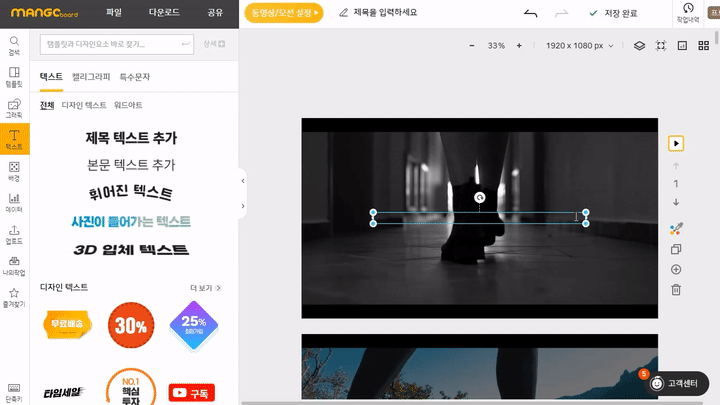This screenshot has height=405, width=720.
Task: Open the 동영상/모션 설정 dropdown button
Action: click(283, 13)
